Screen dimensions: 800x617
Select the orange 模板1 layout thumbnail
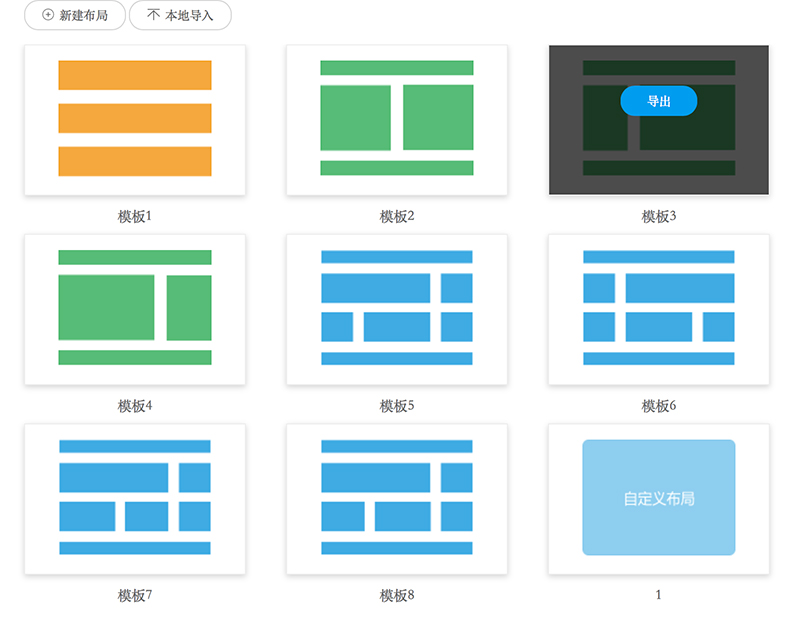(x=135, y=120)
